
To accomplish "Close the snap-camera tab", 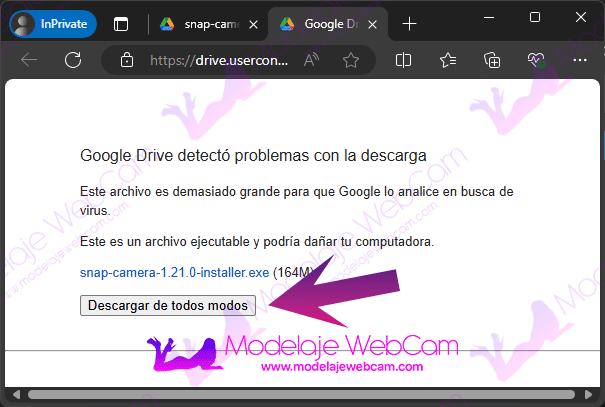I will point(253,25).
